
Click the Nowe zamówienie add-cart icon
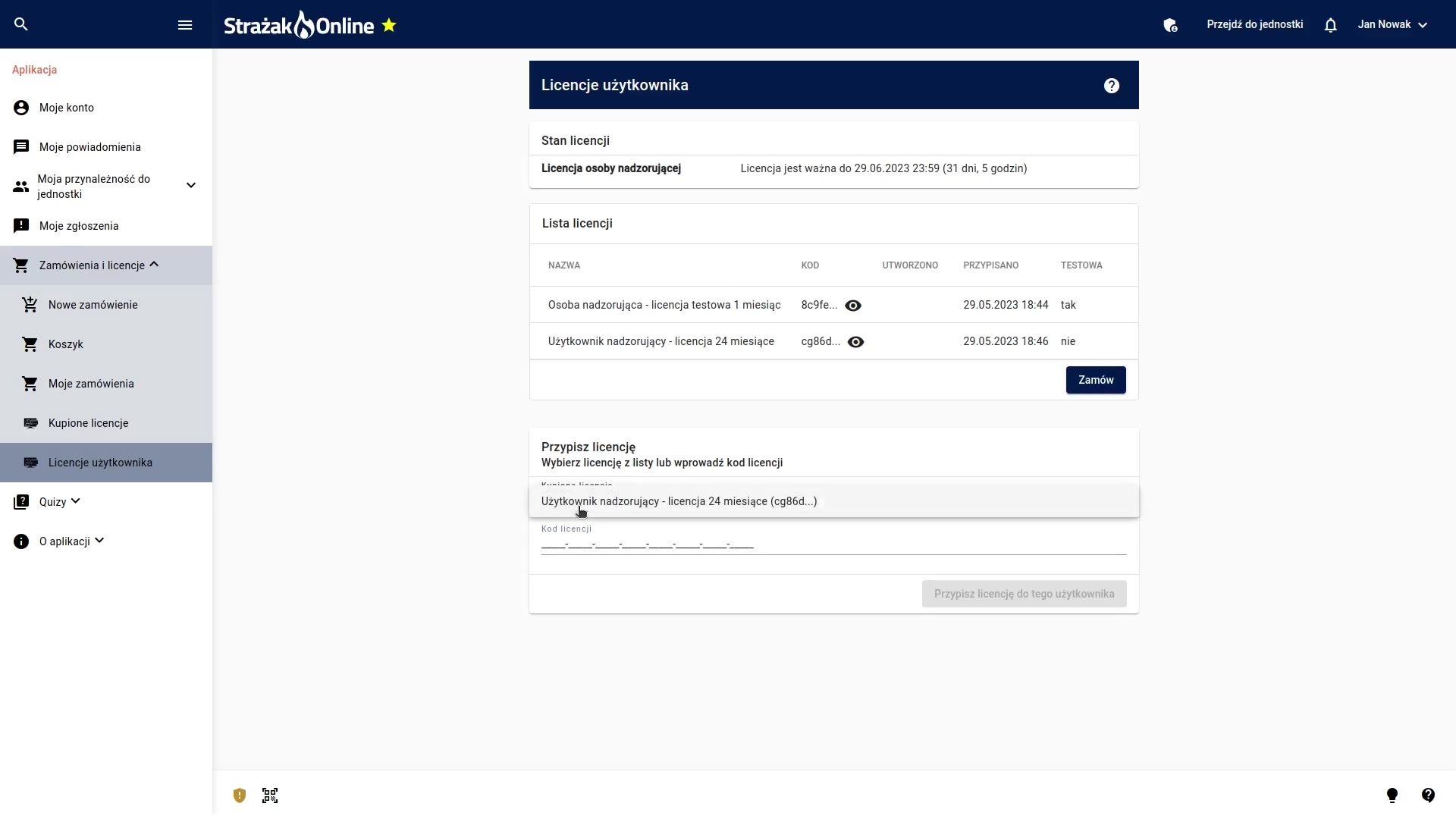(x=30, y=305)
